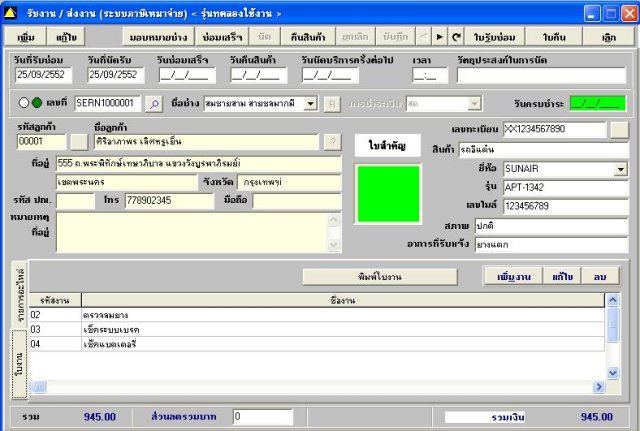The image size is (640, 431).
Task: Click the small button beside registration number field
Action: [619, 130]
